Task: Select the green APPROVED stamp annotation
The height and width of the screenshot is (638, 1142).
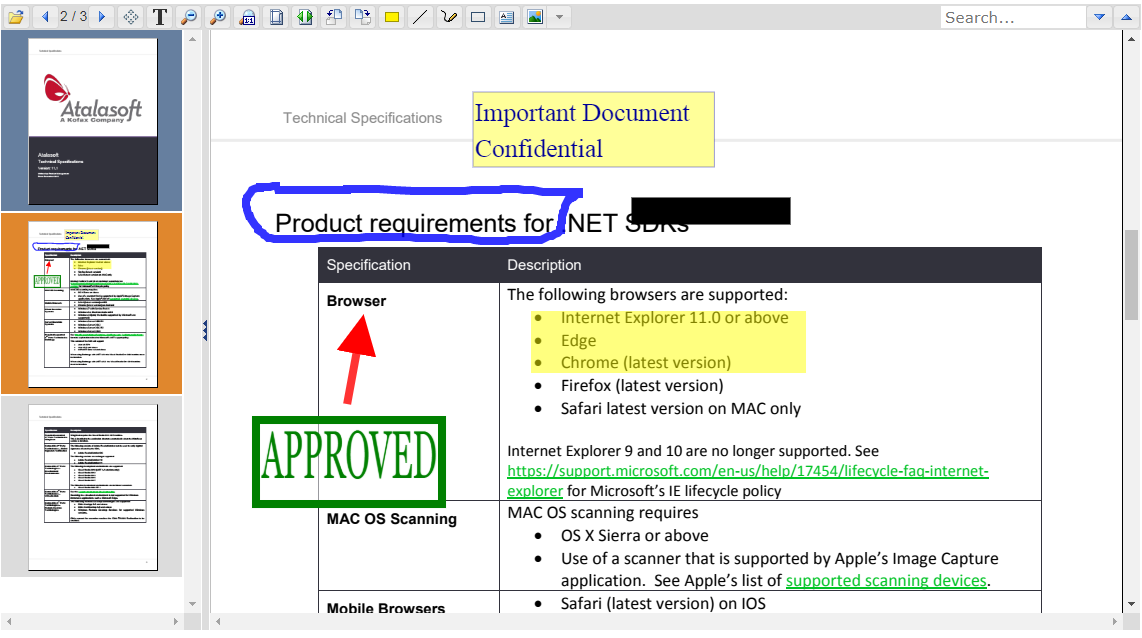Action: coord(349,462)
